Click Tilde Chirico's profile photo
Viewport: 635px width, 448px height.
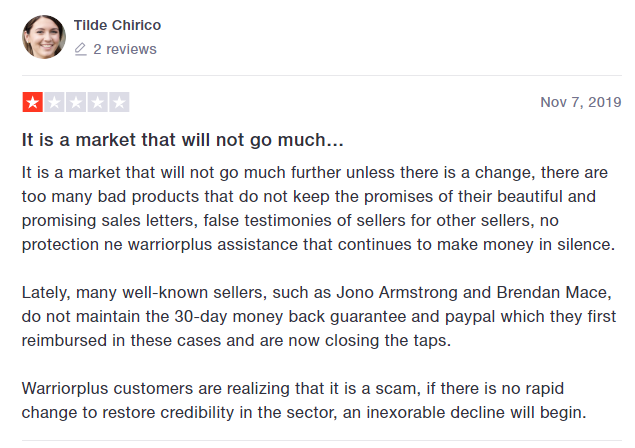(44, 37)
